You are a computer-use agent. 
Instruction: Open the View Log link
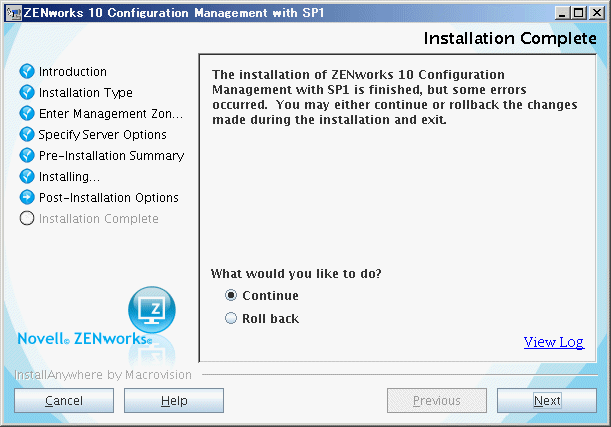(x=554, y=342)
